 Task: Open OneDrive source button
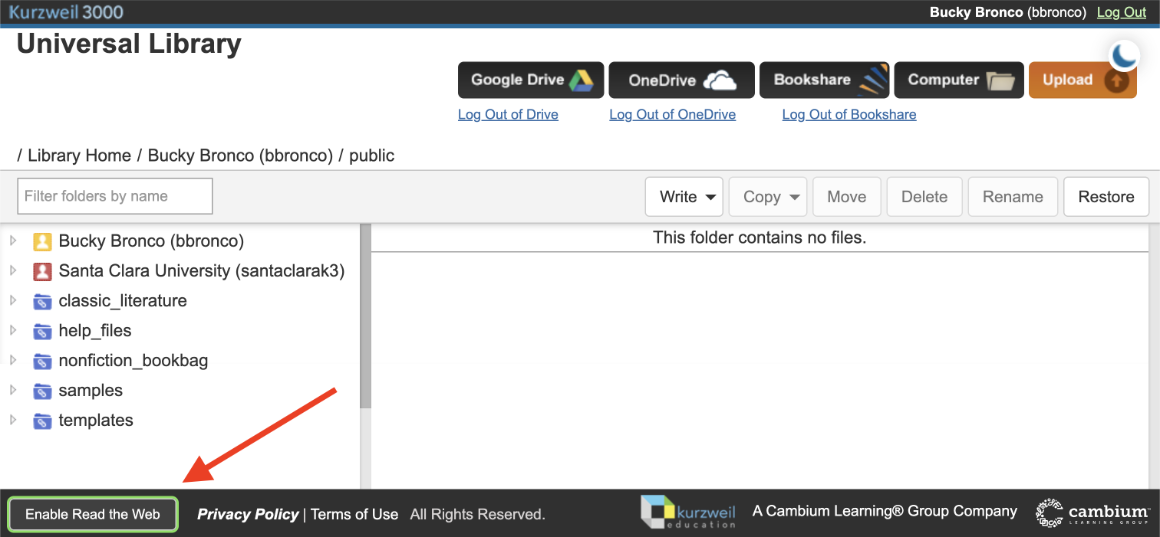[x=681, y=80]
